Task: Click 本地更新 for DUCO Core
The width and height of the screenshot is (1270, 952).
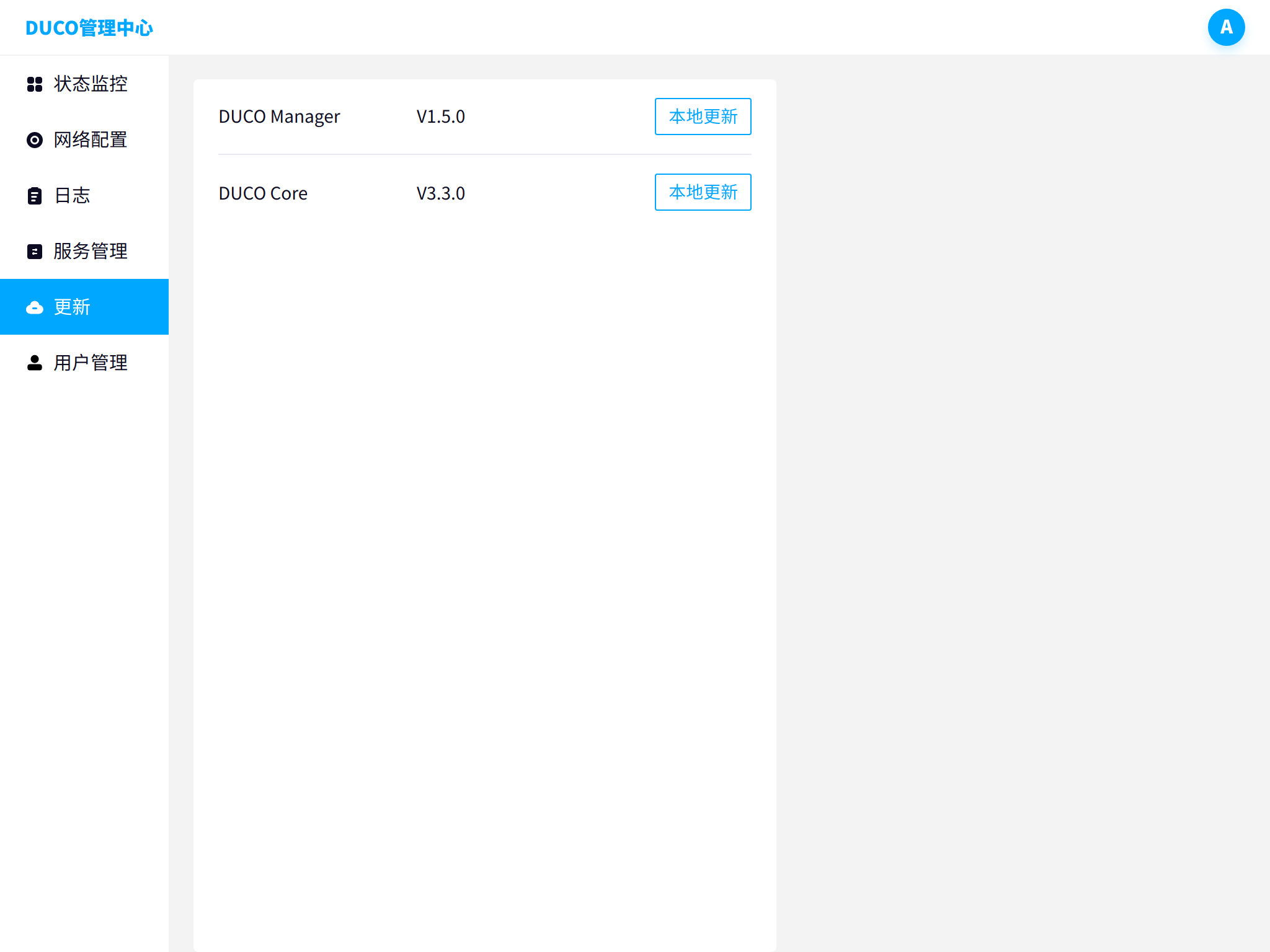Action: click(x=703, y=192)
